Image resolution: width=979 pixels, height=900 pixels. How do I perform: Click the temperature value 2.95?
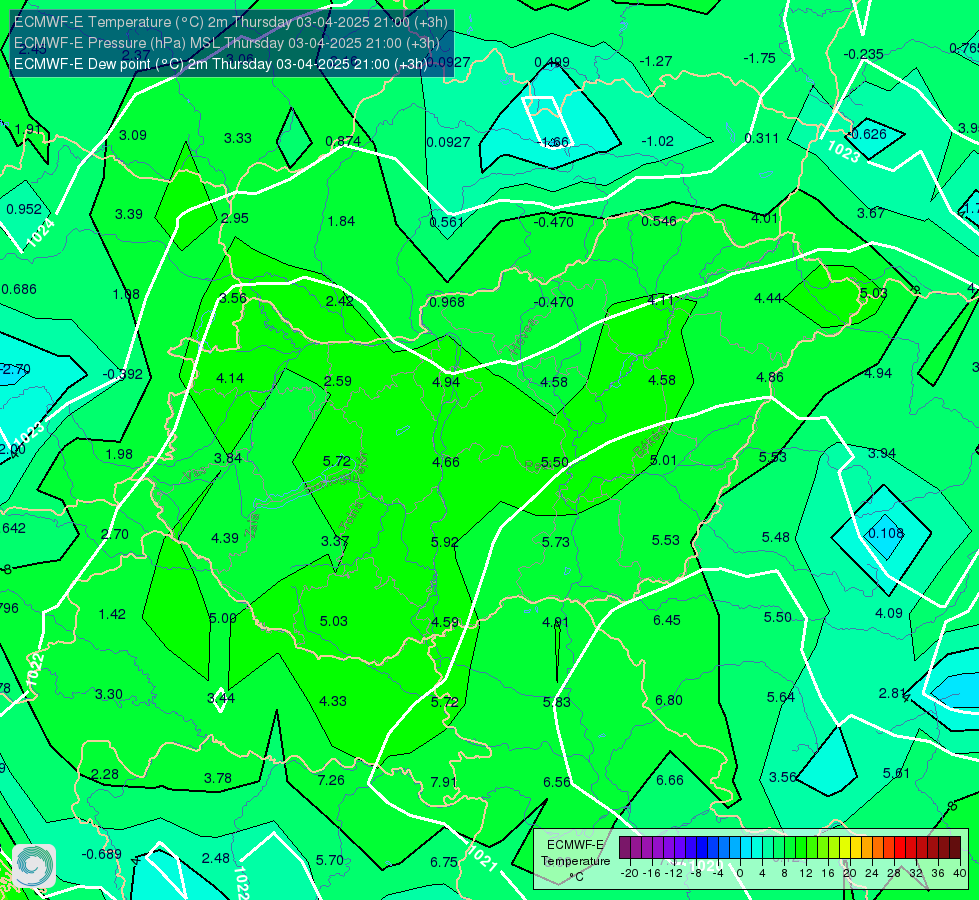click(x=235, y=218)
